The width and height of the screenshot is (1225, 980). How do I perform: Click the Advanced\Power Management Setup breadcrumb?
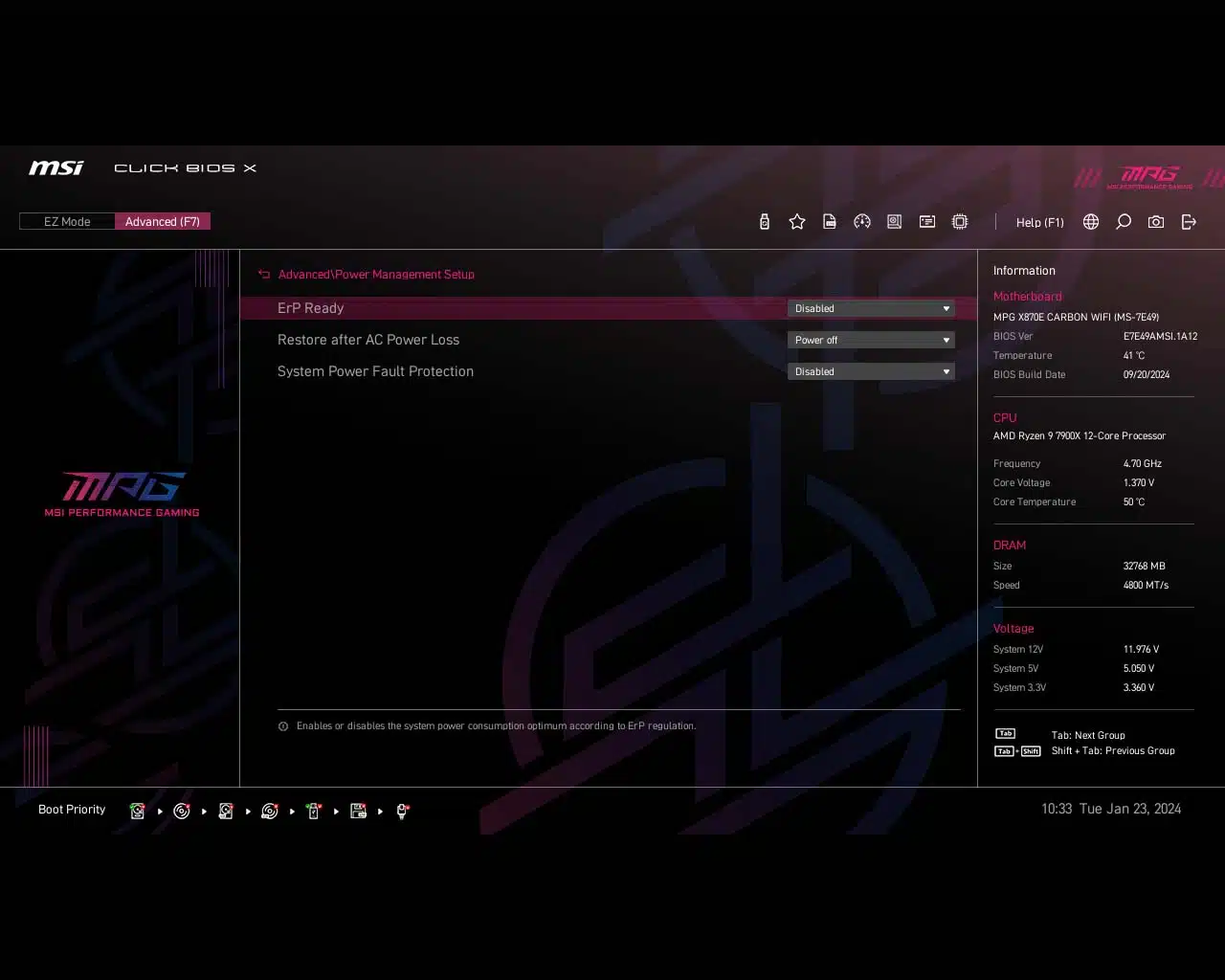coord(376,275)
